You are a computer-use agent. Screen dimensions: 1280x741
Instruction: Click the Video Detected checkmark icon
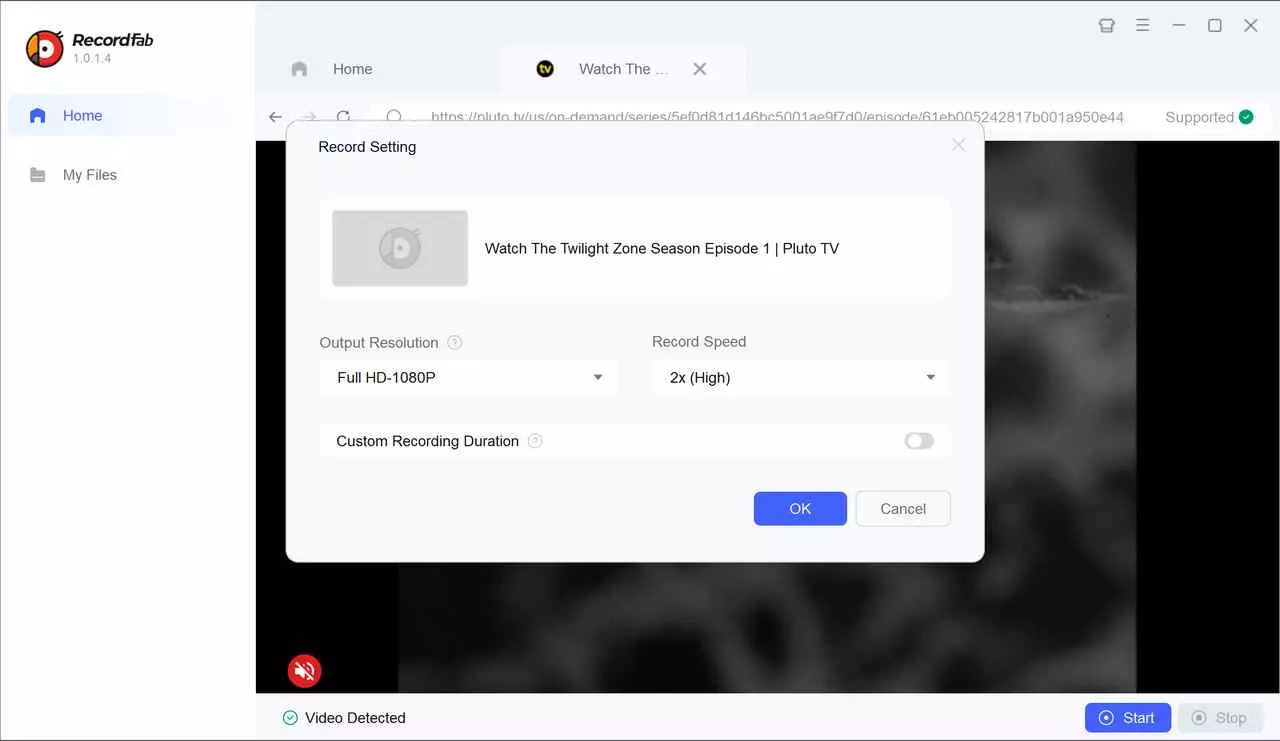pos(290,718)
